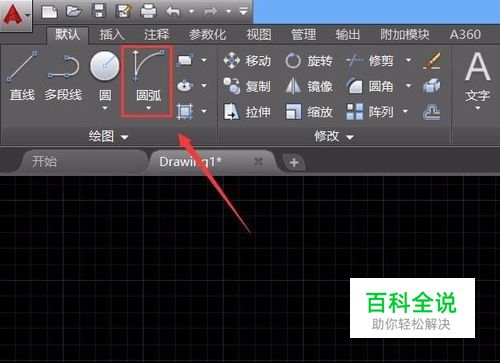
Task: Select the 缩放 scale tool
Action: click(x=309, y=112)
